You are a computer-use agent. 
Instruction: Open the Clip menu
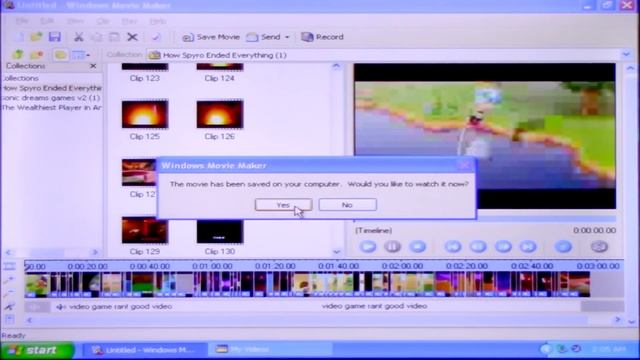pos(103,21)
